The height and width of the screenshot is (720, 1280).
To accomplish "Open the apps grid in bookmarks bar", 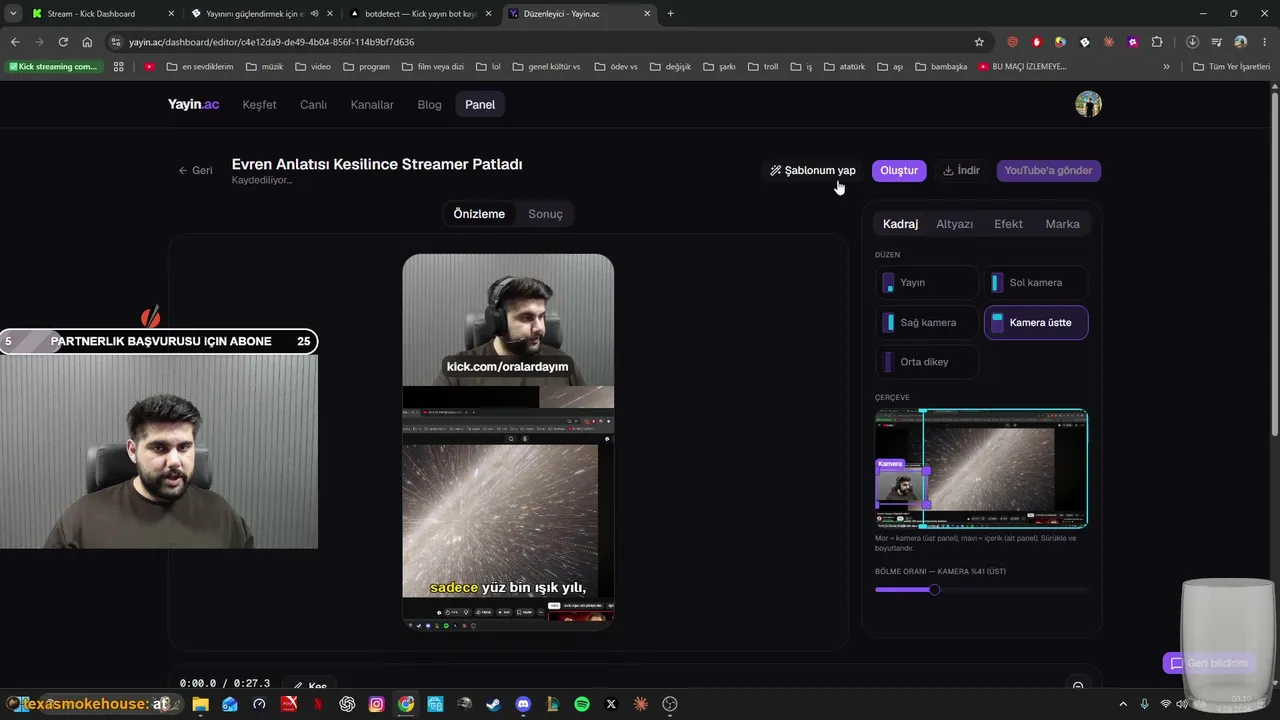I will click(x=118, y=67).
